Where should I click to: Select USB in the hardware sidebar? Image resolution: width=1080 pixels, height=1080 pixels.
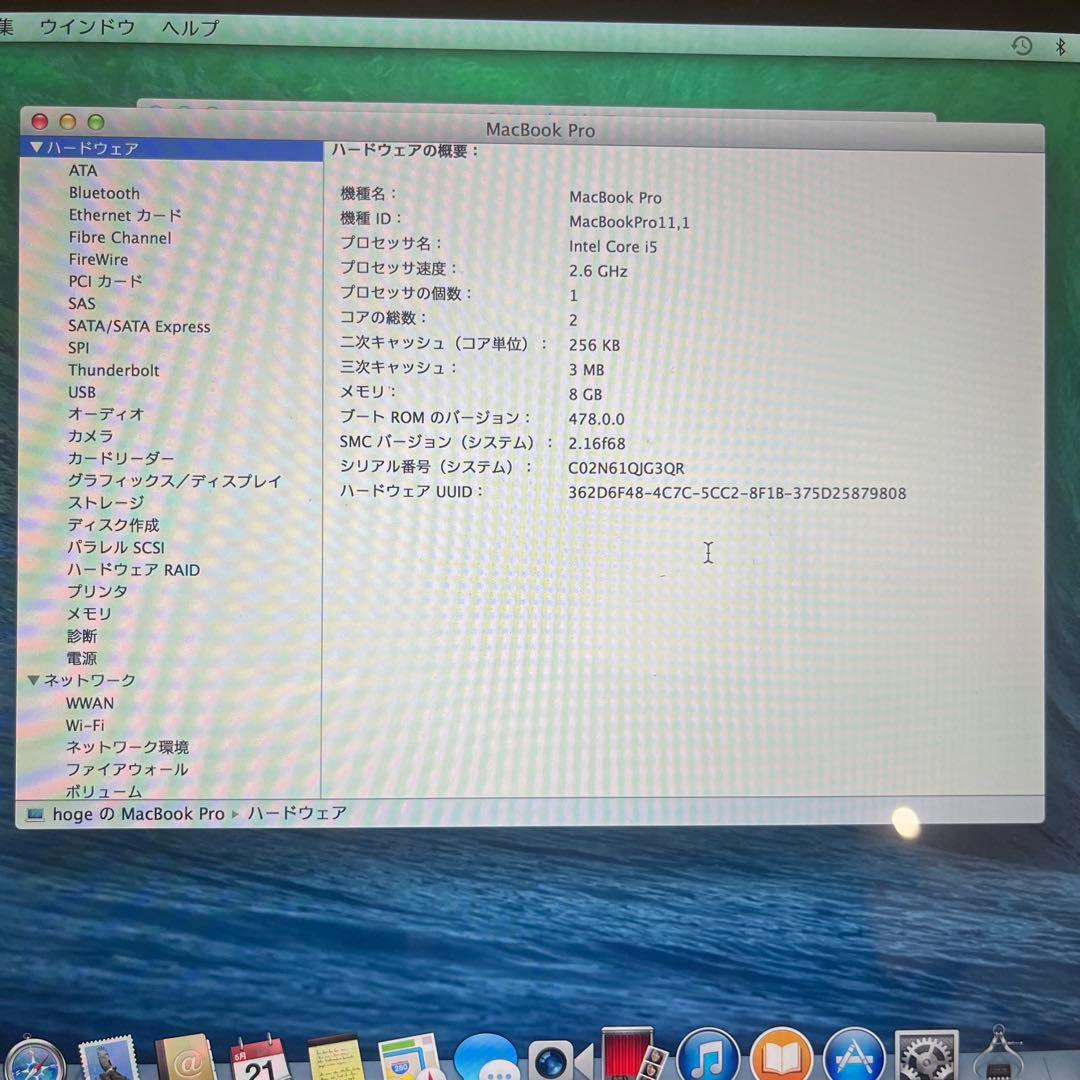click(x=82, y=392)
